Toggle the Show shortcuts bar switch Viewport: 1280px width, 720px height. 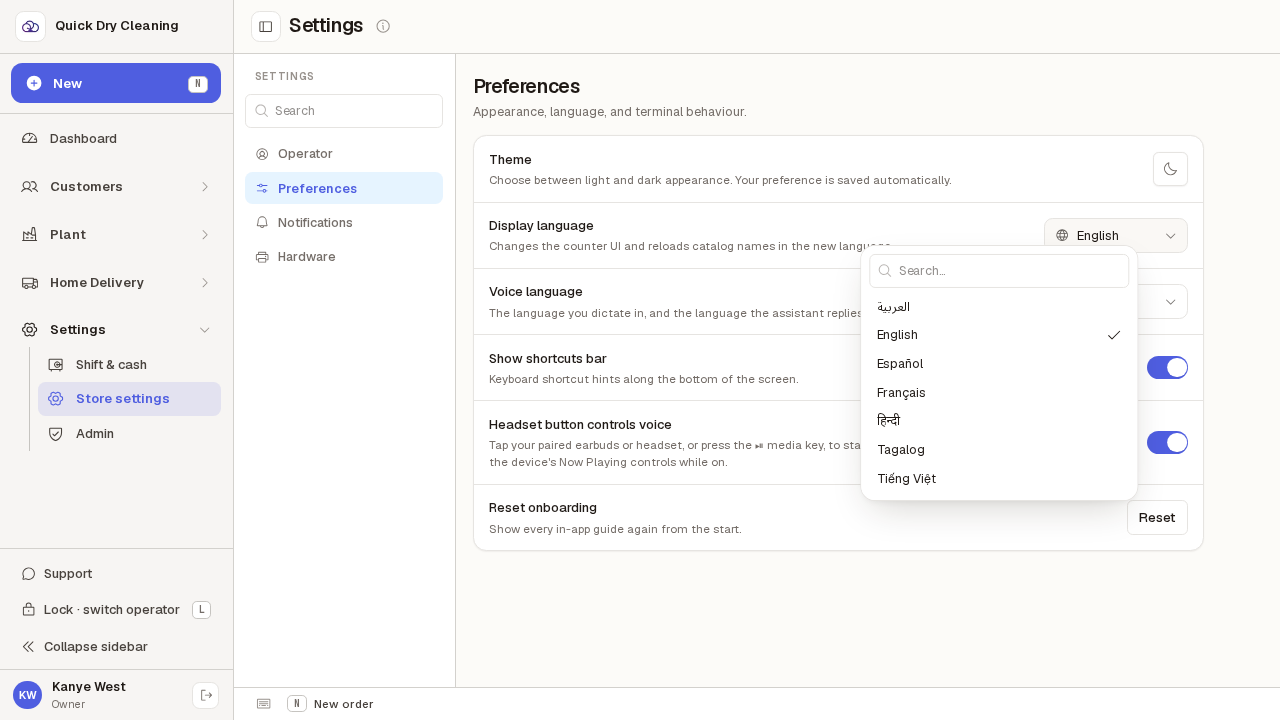[1167, 367]
